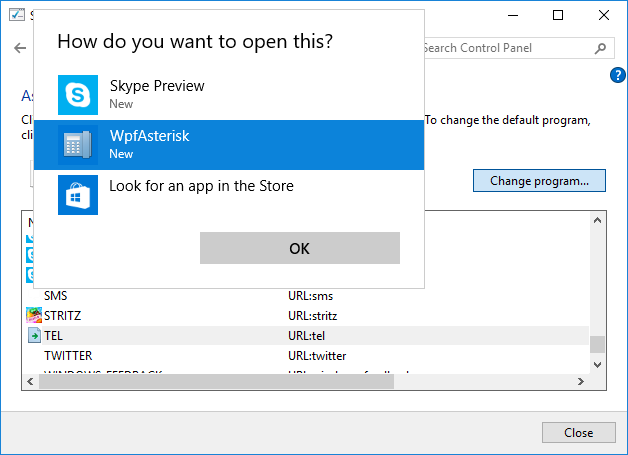Click the horizontal scrollbar right arrow
The height and width of the screenshot is (455, 628).
point(581,381)
